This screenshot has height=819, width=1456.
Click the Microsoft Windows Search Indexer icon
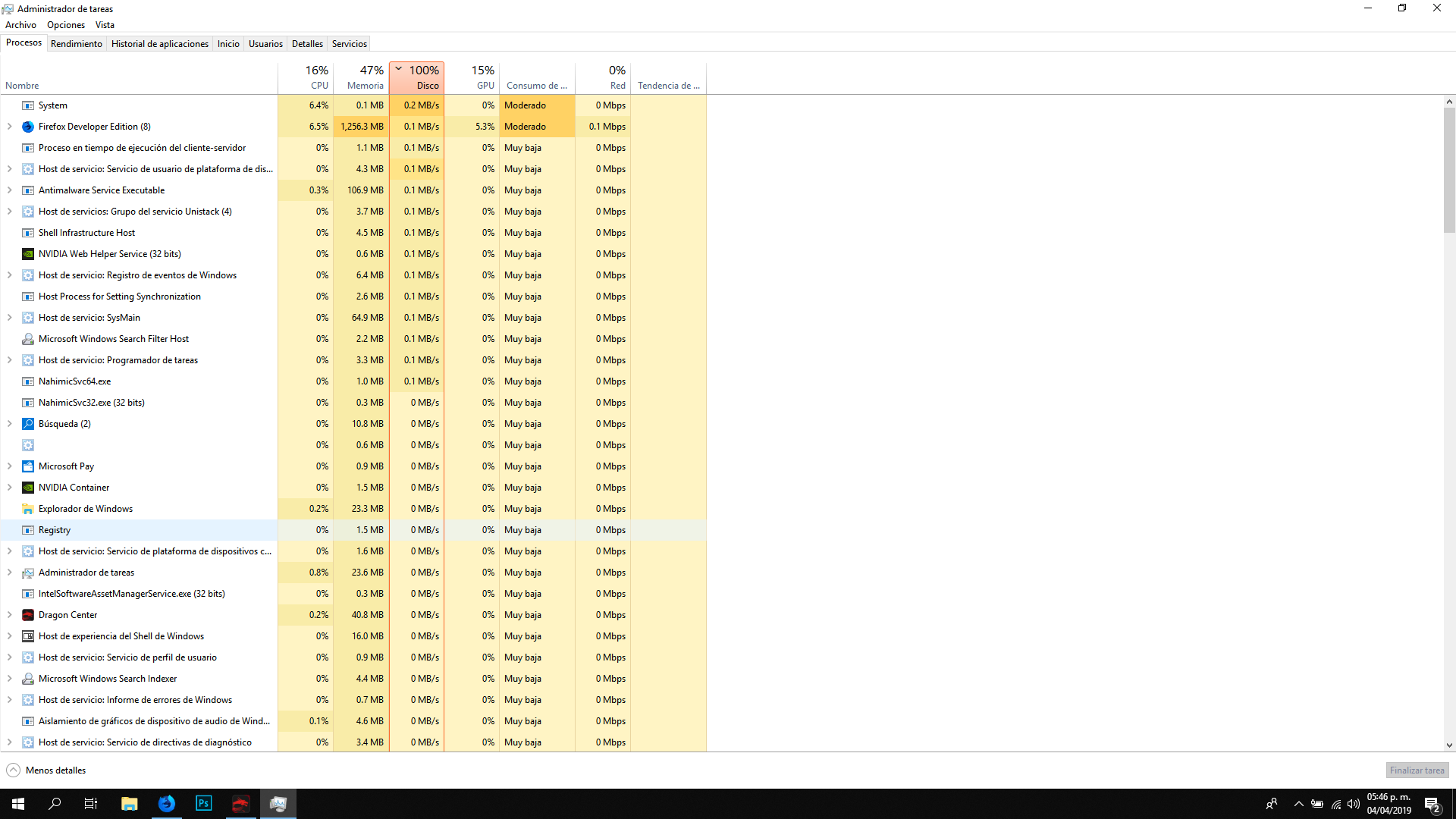pyautogui.click(x=28, y=679)
